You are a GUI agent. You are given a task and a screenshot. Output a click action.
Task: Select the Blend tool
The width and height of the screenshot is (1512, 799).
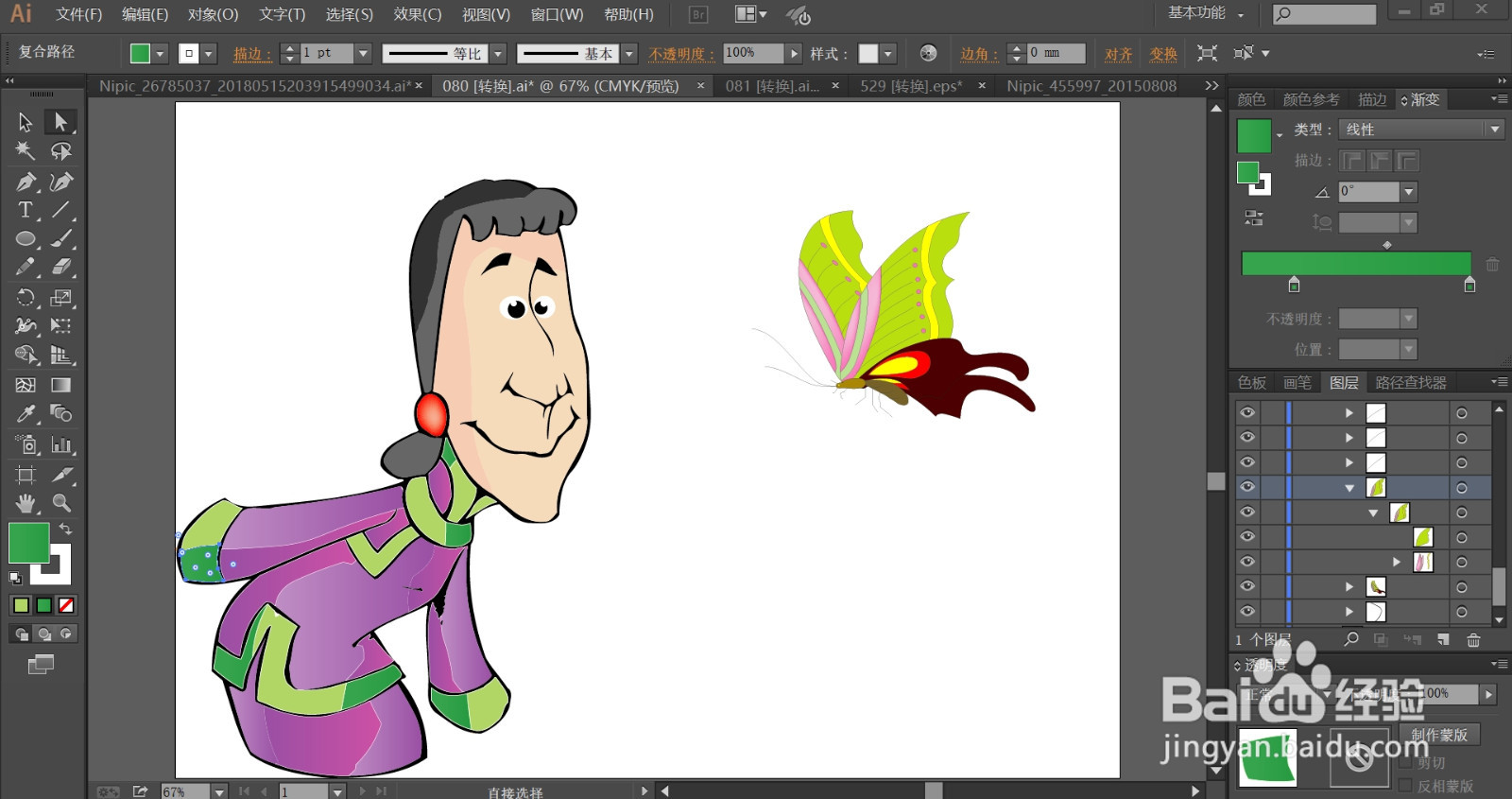point(61,414)
